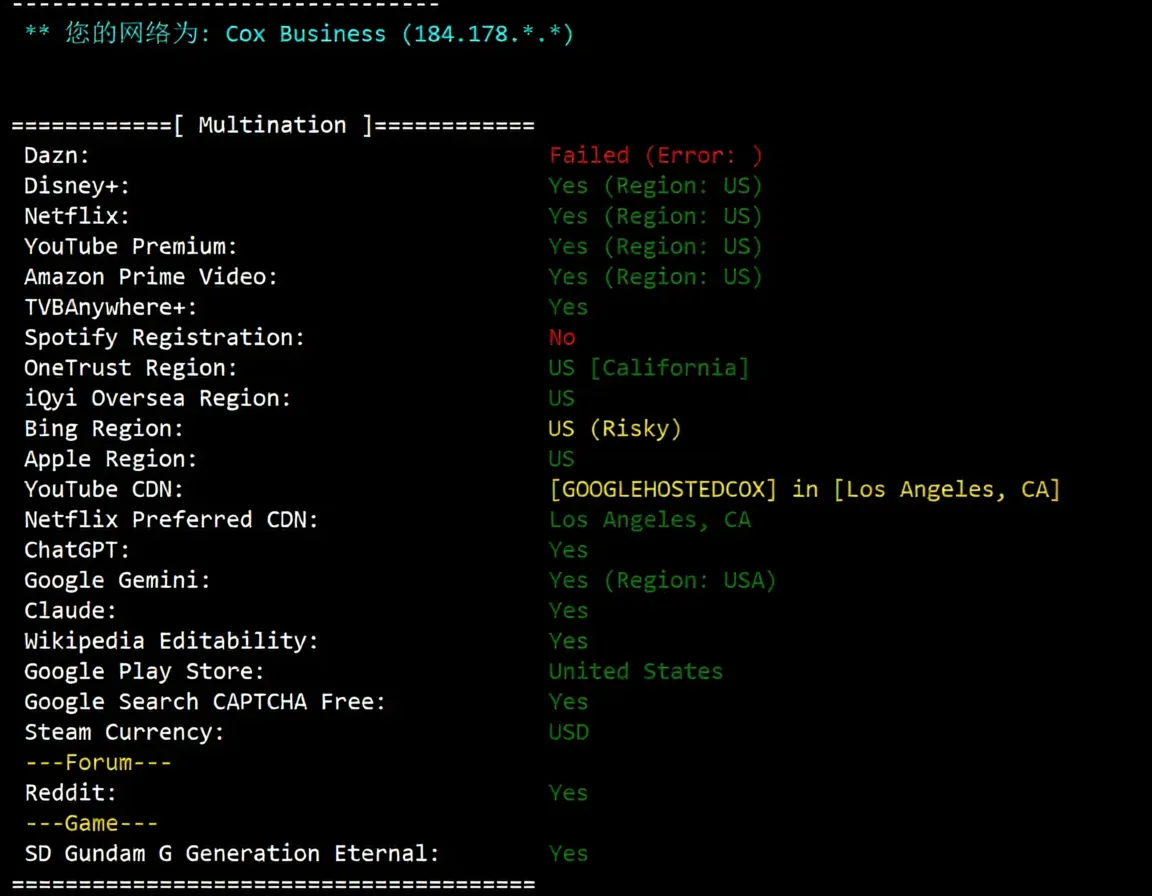Select the Apple Region US value
1152x896 pixels.
[562, 459]
